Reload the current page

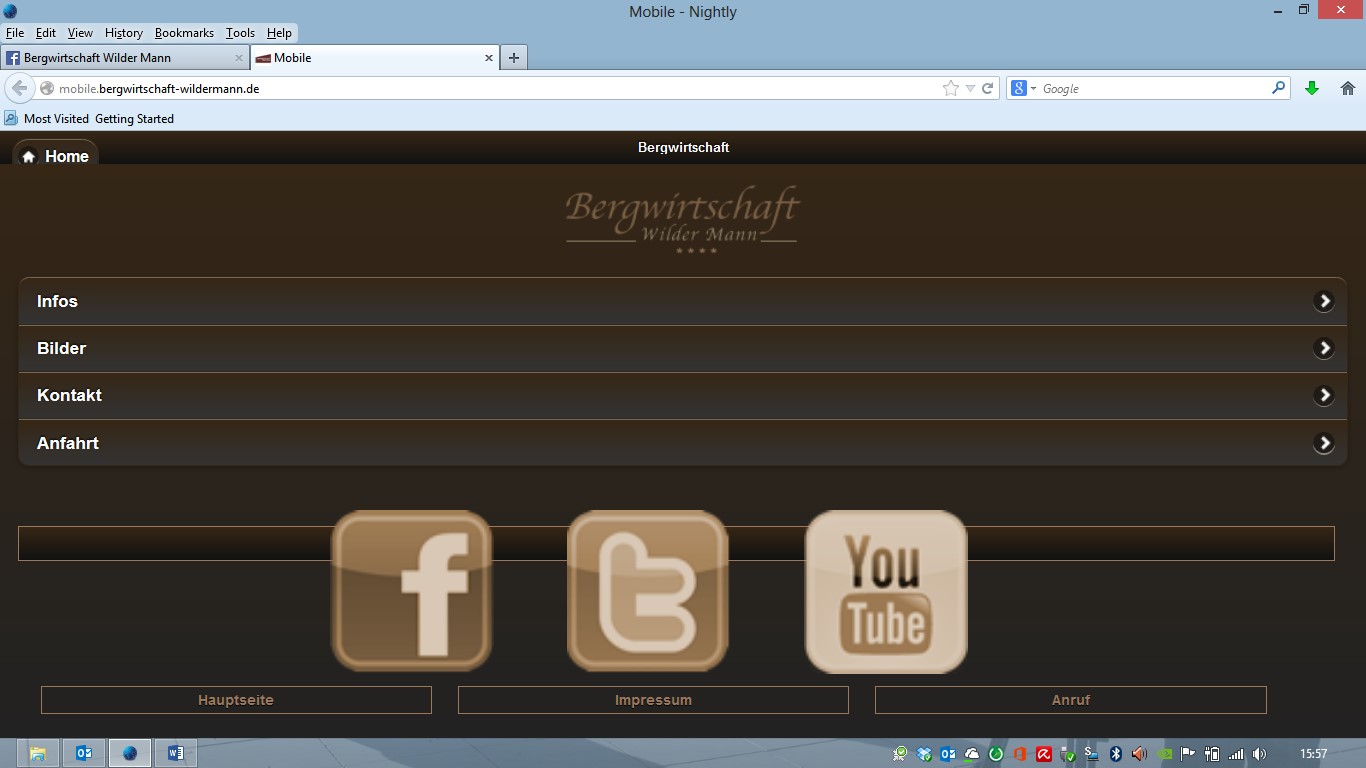point(987,88)
